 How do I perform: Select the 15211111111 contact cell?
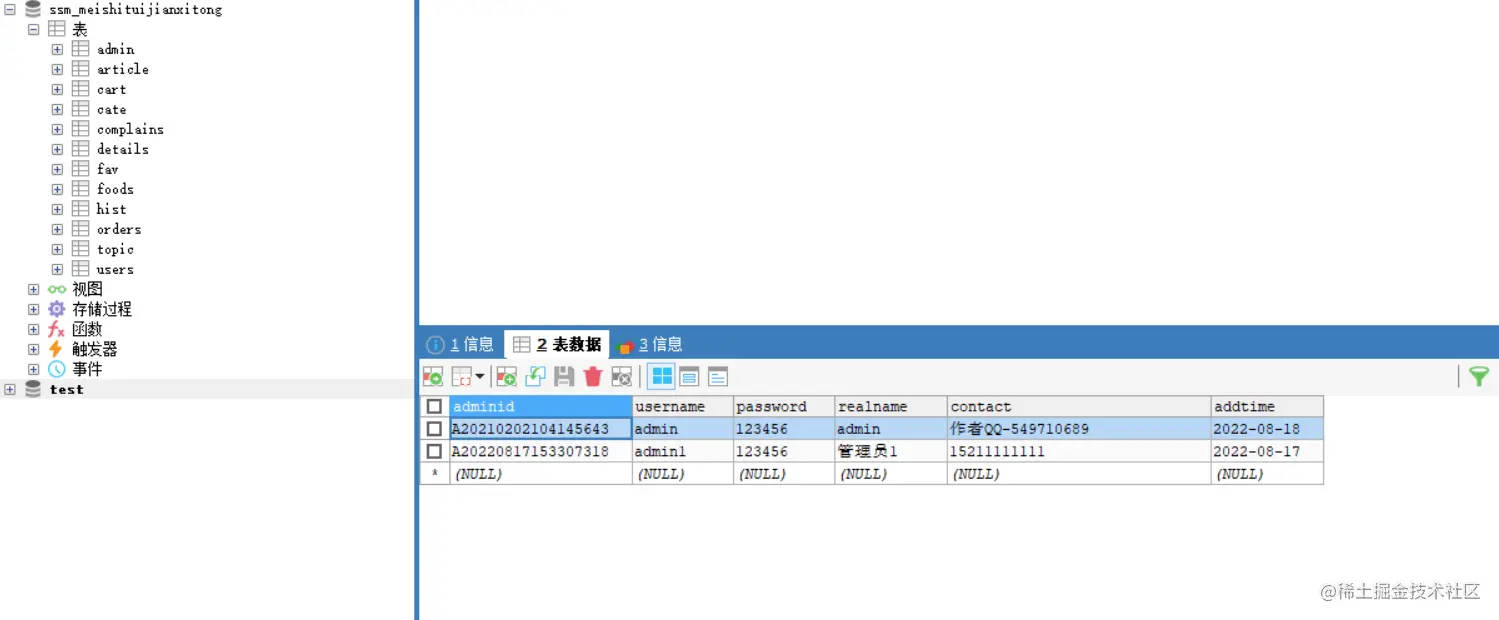pos(1079,451)
